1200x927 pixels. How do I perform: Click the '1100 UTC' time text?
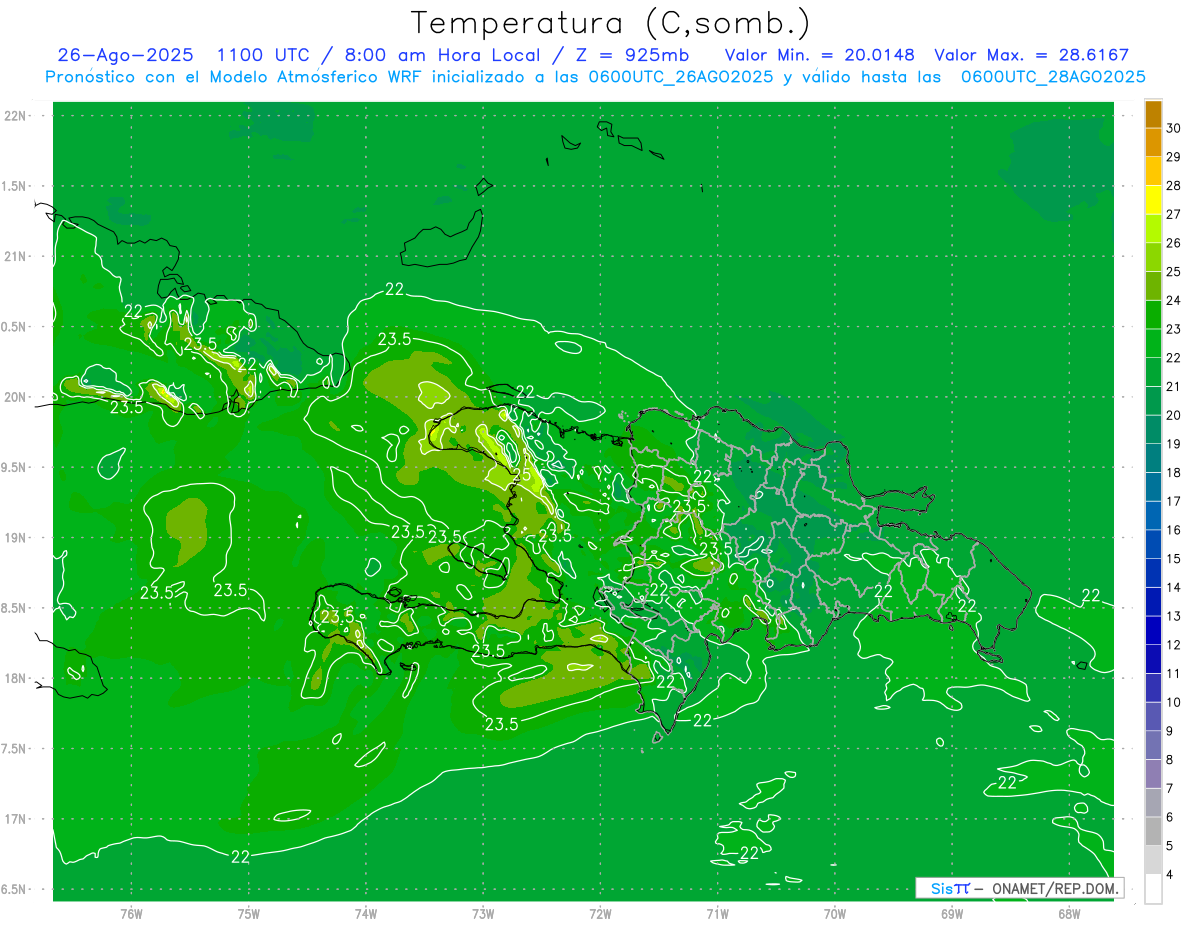(x=265, y=56)
